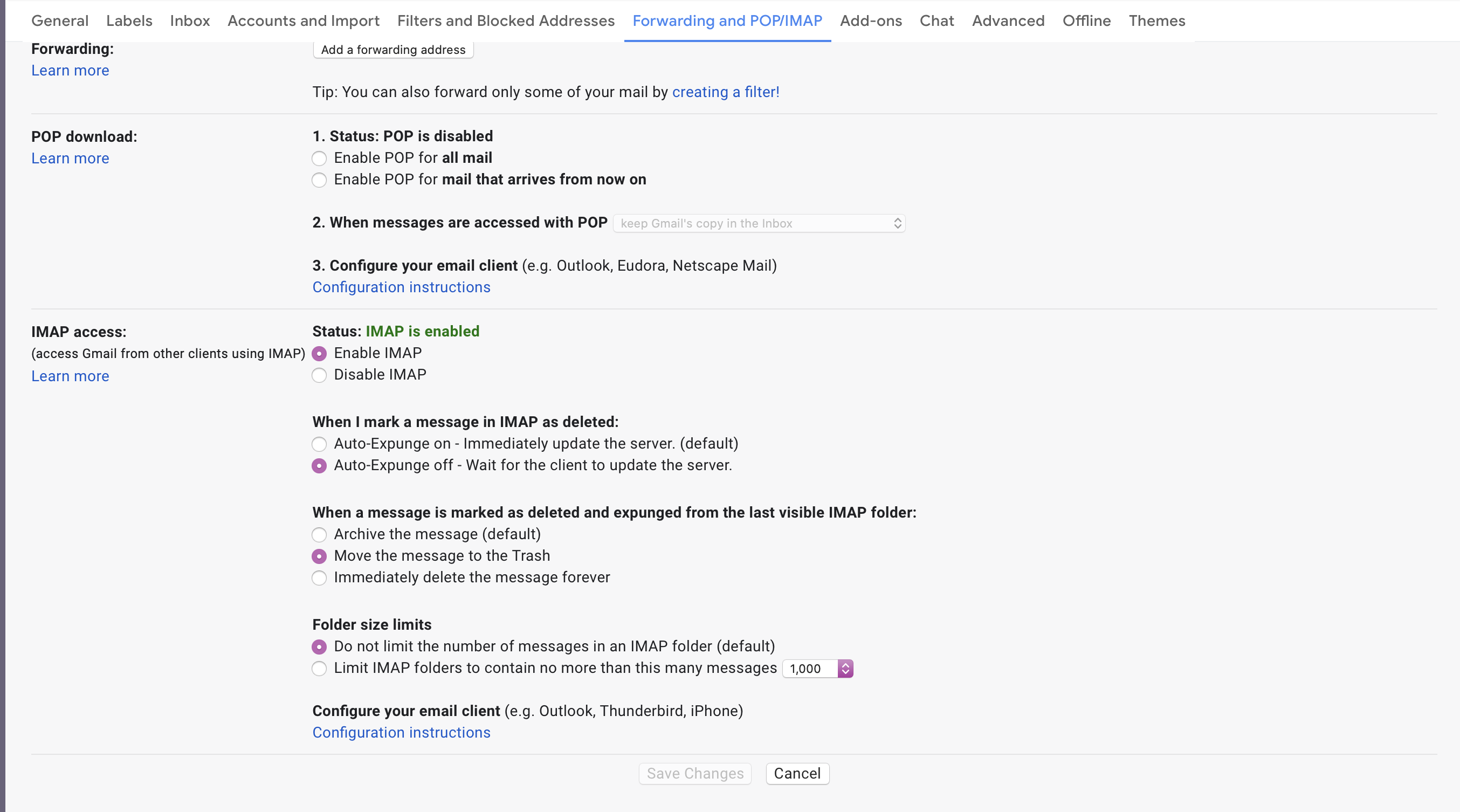Image resolution: width=1460 pixels, height=812 pixels.
Task: Click Add a forwarding address button
Action: click(393, 48)
